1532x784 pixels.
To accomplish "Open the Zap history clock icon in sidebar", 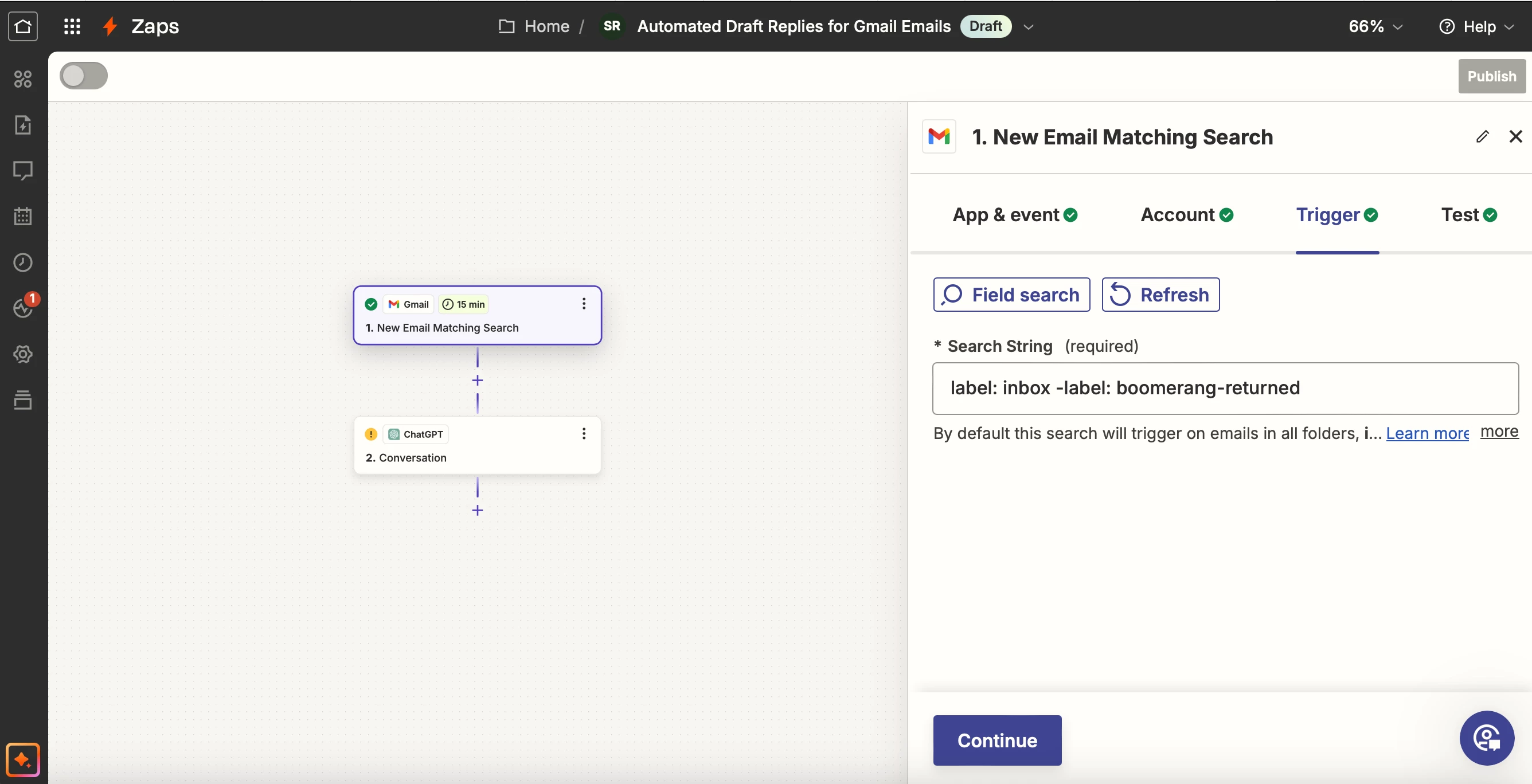I will coord(22,262).
